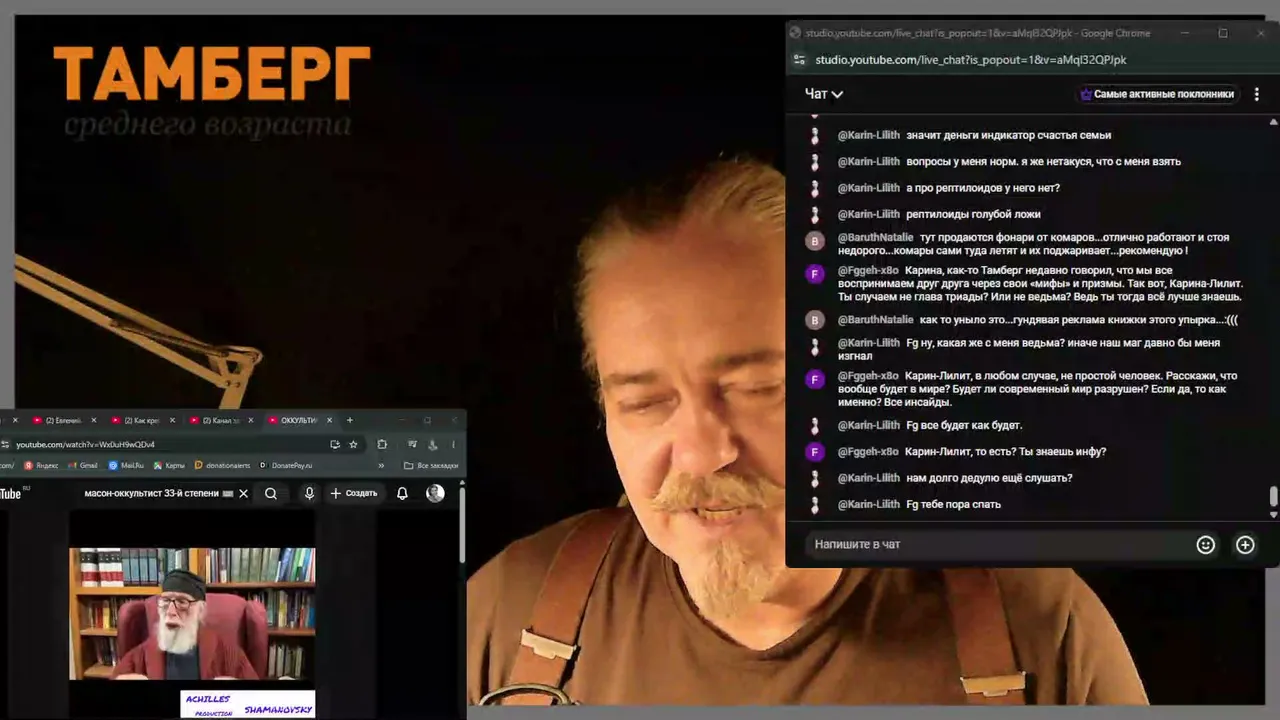Open the emoji picker in chat
This screenshot has width=1280, height=720.
[1205, 545]
